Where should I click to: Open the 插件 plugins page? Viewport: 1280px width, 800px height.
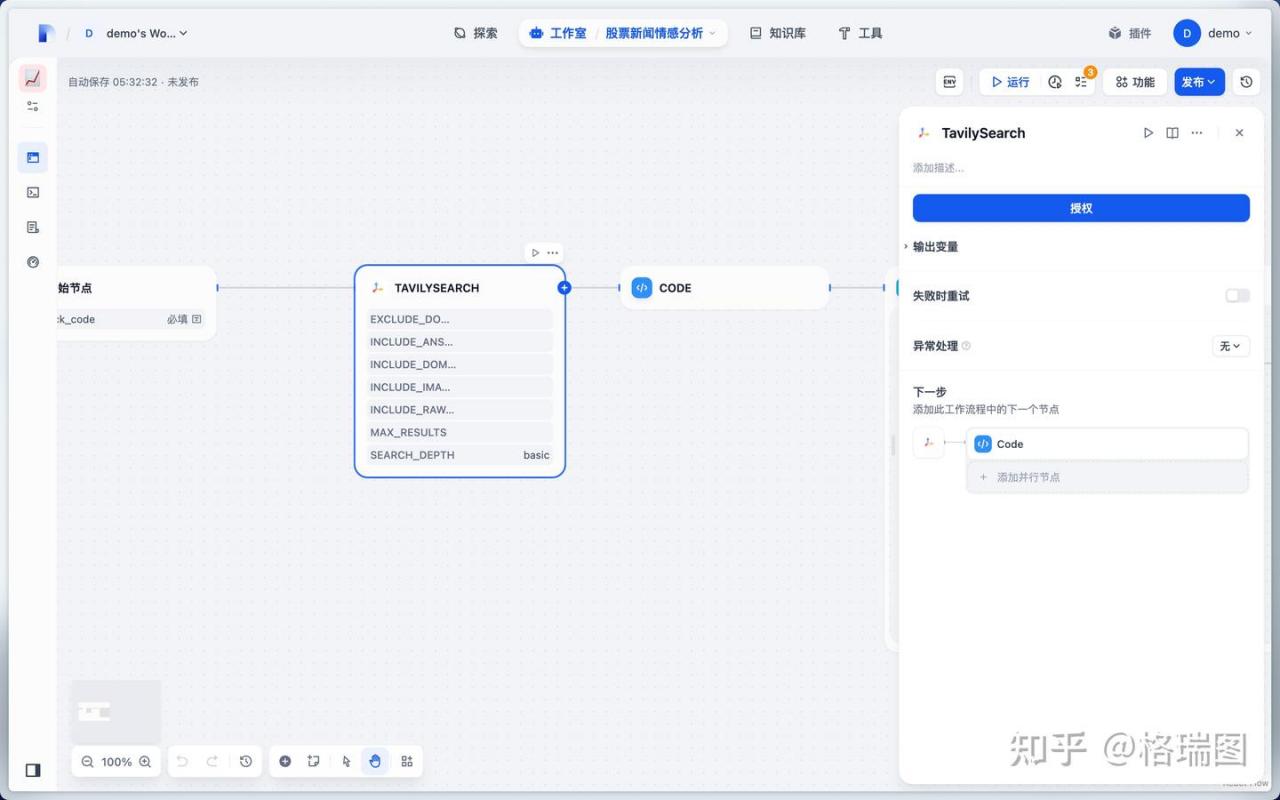[1129, 33]
